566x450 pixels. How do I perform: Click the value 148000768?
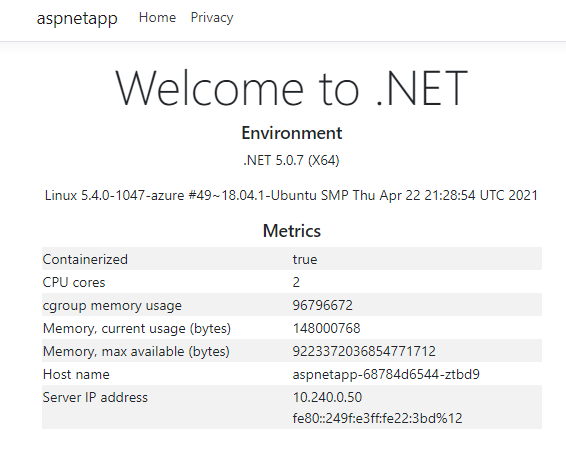click(x=326, y=328)
